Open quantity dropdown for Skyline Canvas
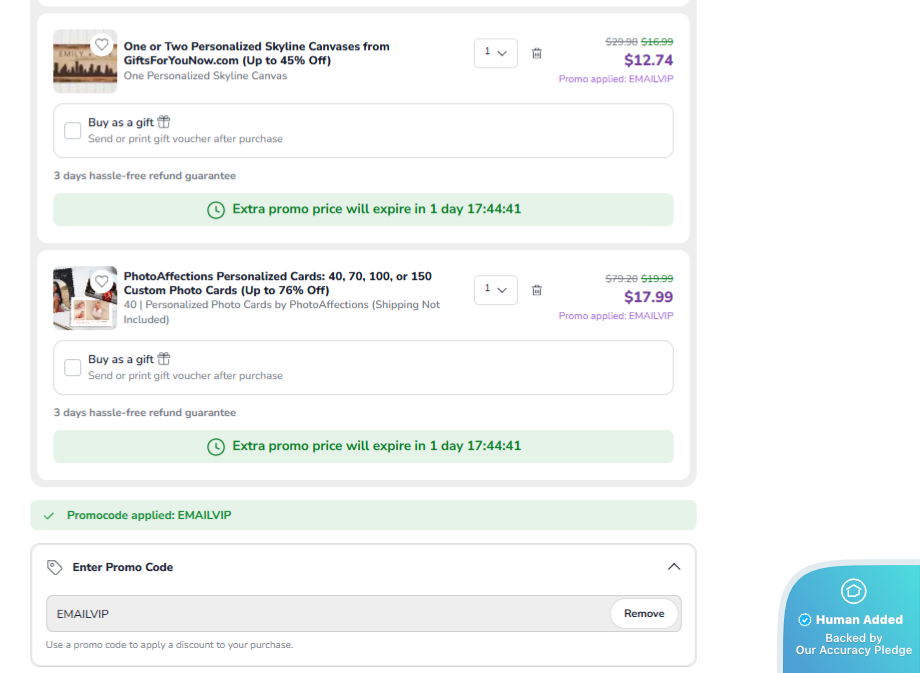The height and width of the screenshot is (673, 920). click(495, 53)
